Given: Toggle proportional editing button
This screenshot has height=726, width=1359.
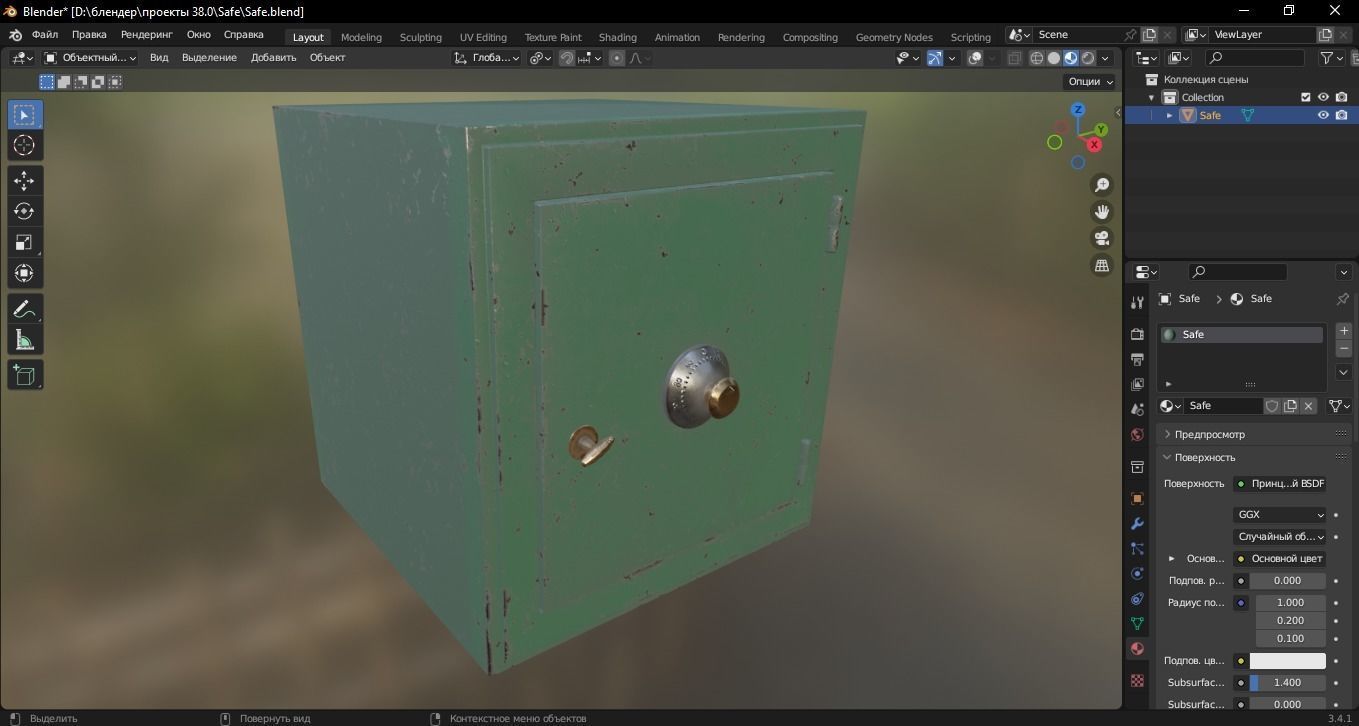Looking at the screenshot, I should [x=617, y=58].
